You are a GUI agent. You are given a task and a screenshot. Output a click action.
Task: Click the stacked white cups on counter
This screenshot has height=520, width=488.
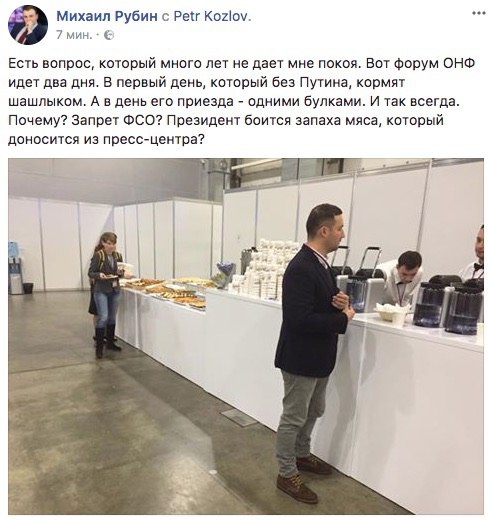tap(265, 268)
